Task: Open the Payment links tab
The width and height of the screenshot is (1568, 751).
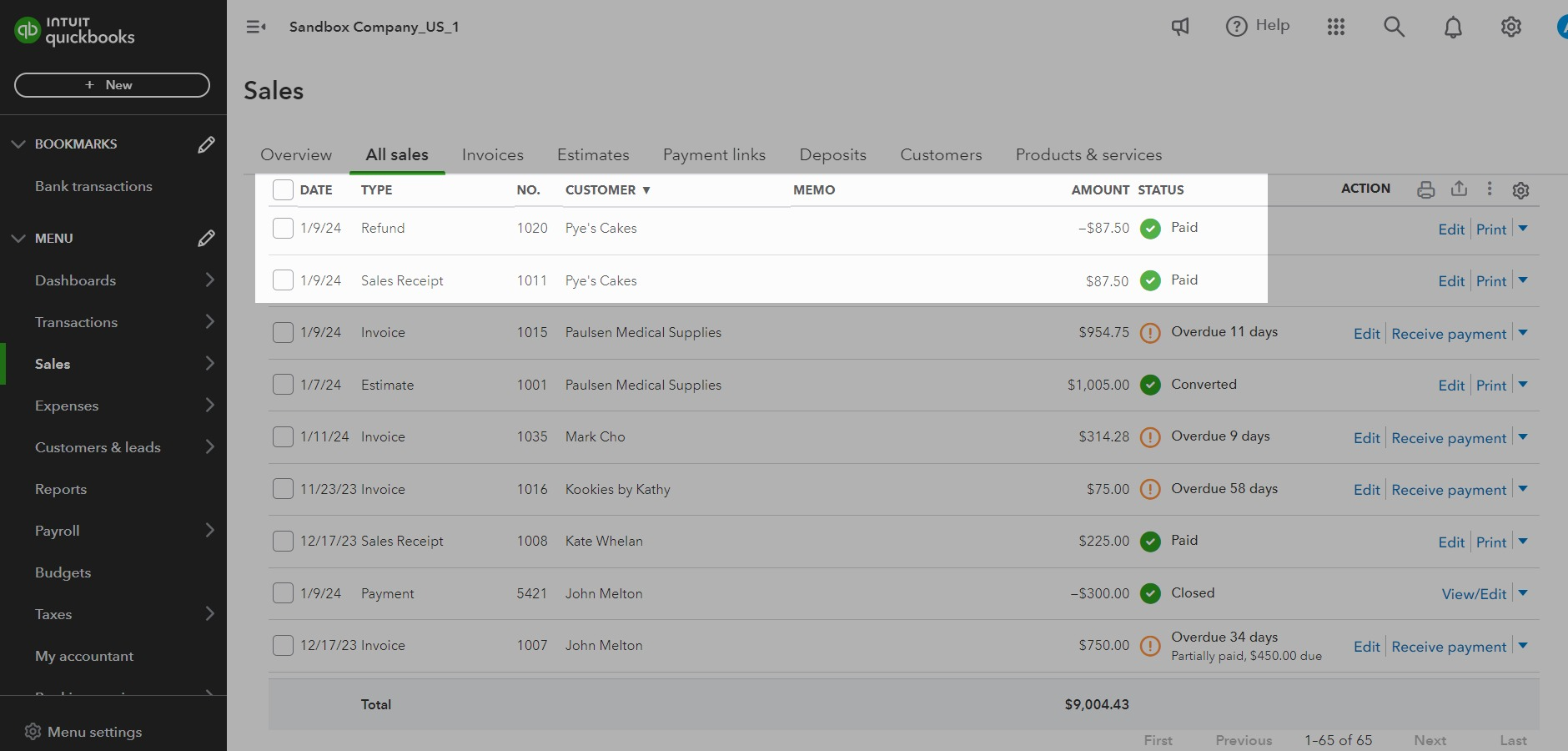Action: (x=714, y=155)
